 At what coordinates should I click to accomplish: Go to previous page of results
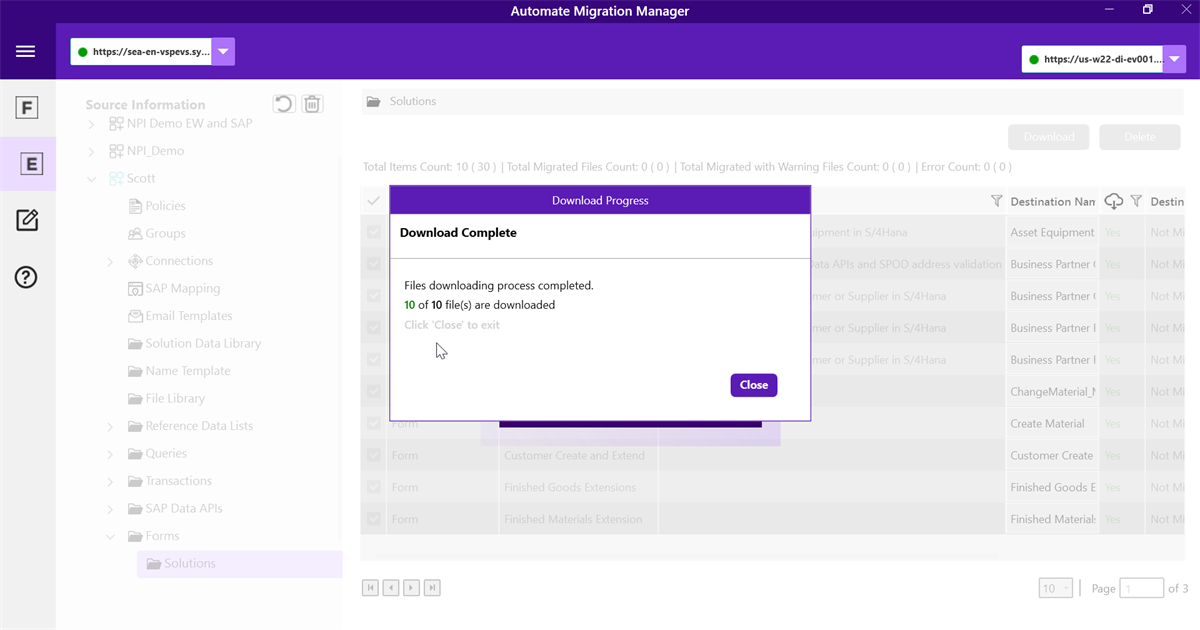(391, 588)
